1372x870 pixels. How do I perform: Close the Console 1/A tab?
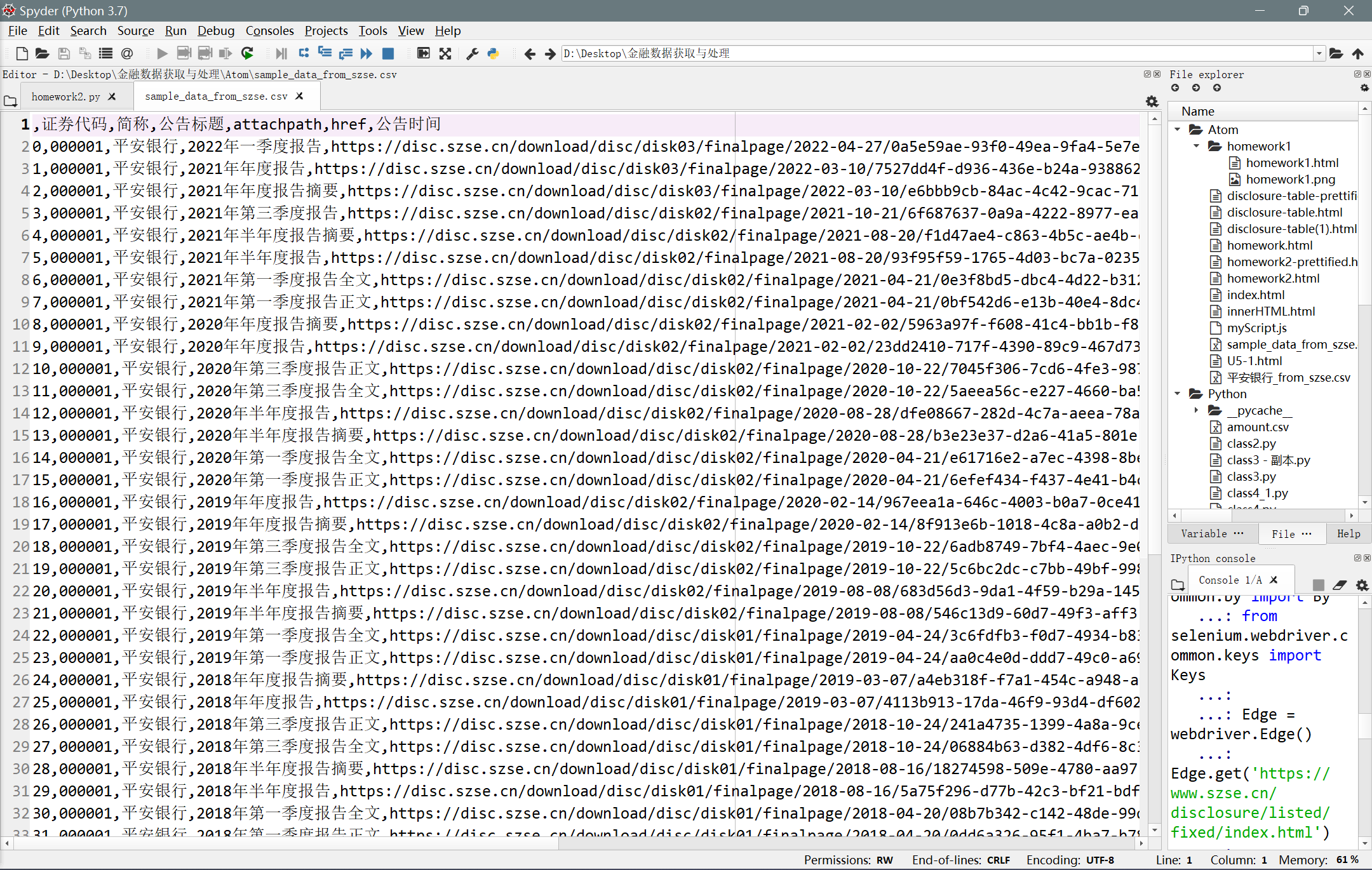tap(1273, 580)
